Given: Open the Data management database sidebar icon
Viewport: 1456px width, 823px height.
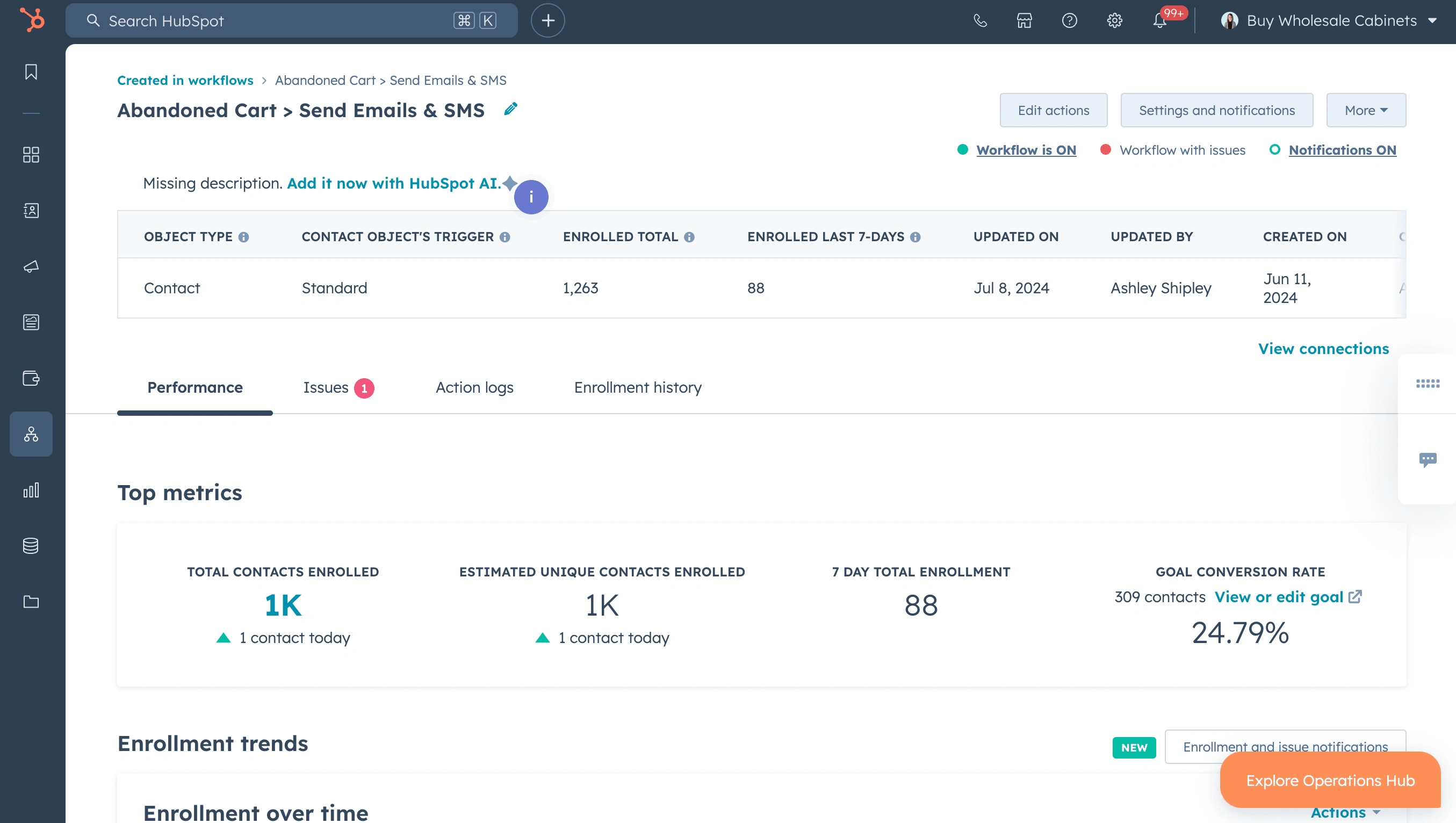Looking at the screenshot, I should point(31,546).
